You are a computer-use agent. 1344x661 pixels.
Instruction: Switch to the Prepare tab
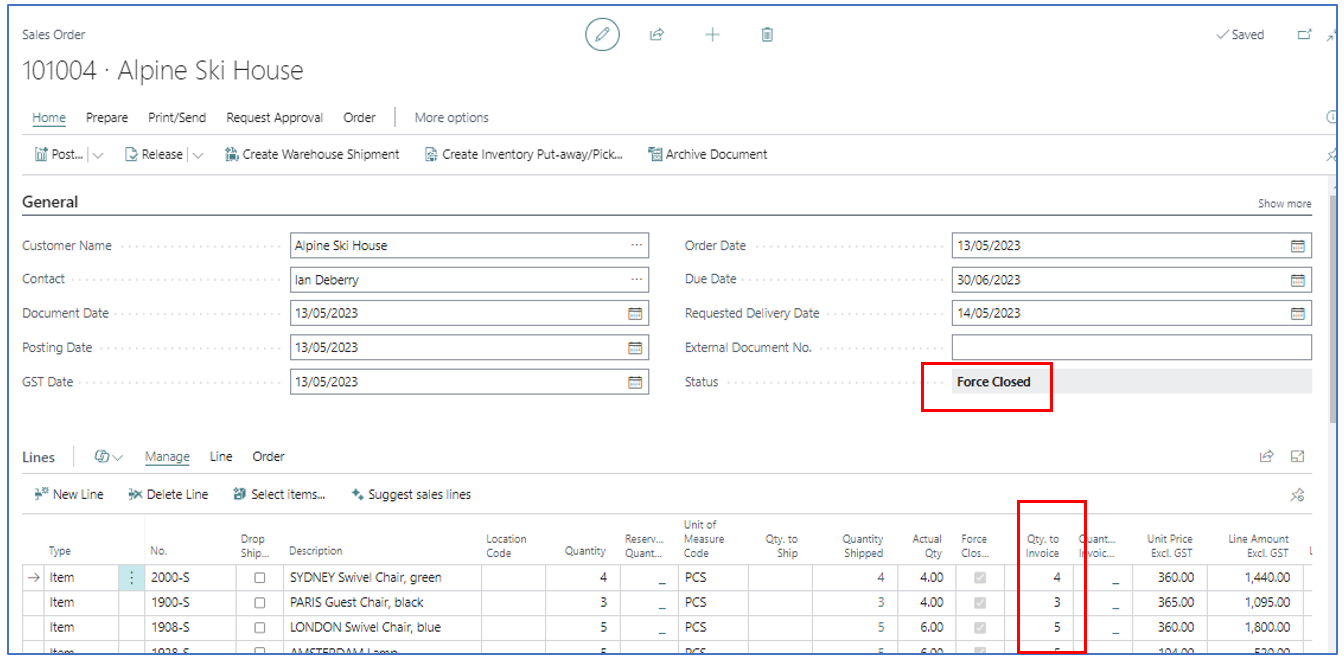pyautogui.click(x=107, y=118)
